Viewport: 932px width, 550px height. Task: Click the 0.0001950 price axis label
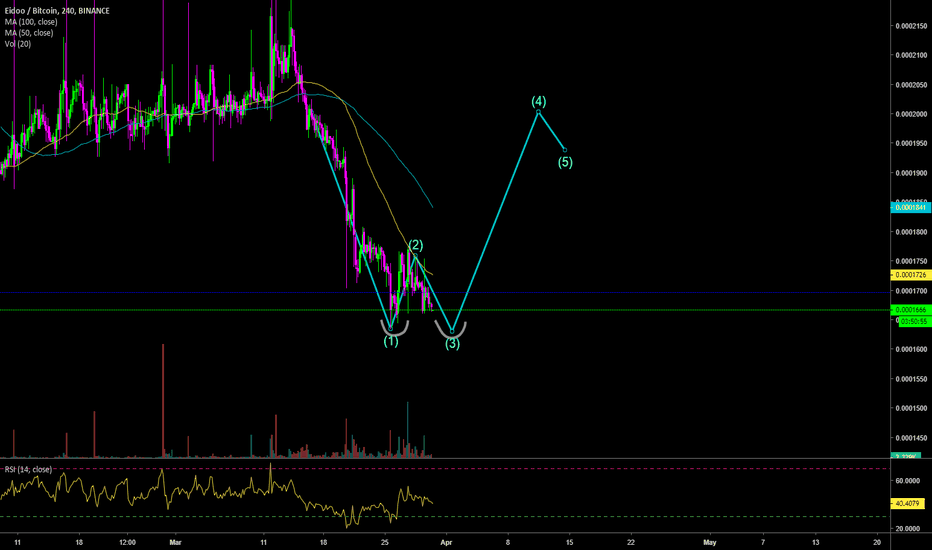[x=911, y=144]
